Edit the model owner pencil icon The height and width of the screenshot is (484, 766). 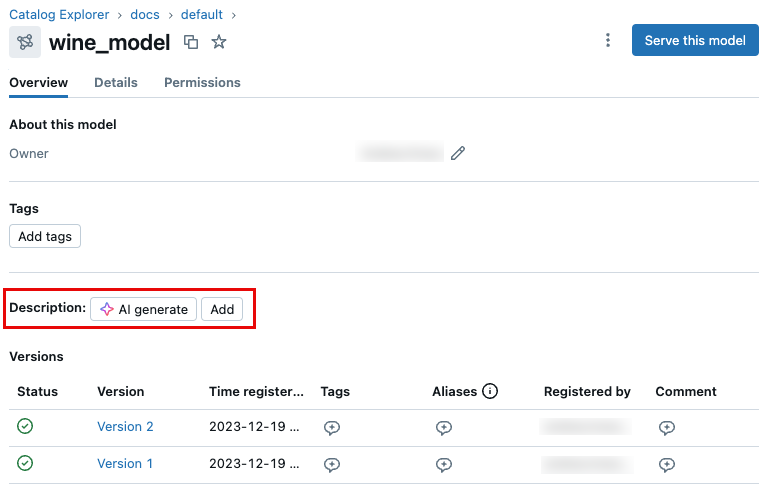coord(458,153)
